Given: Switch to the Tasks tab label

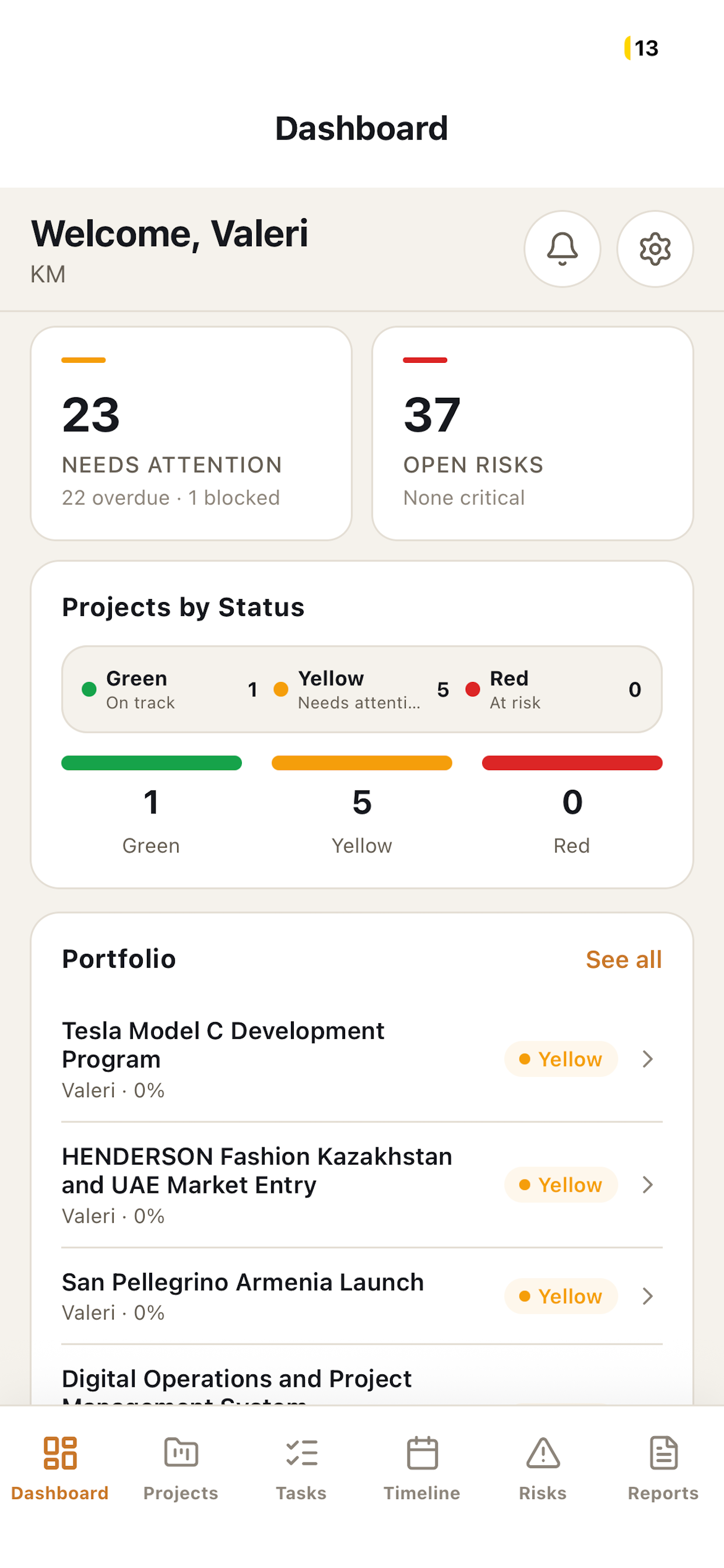Looking at the screenshot, I should 301,1493.
